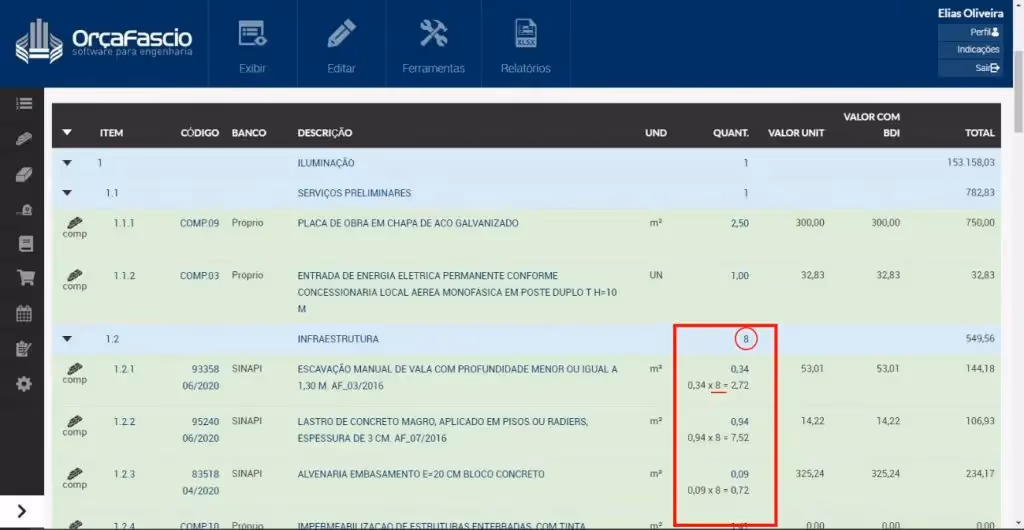
Task: Click the CÓDIGO column header
Action: (x=200, y=133)
